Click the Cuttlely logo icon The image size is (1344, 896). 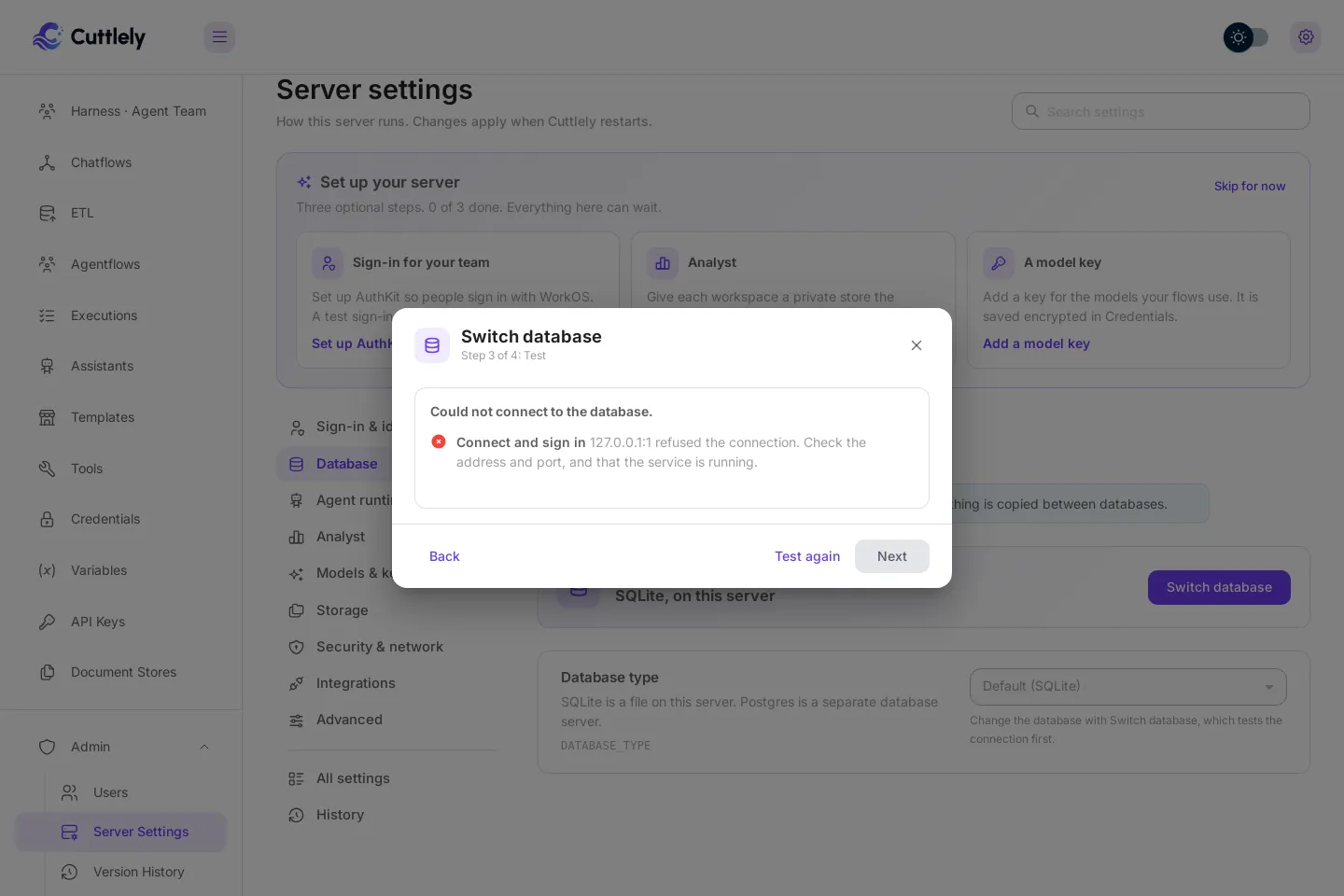click(x=48, y=36)
